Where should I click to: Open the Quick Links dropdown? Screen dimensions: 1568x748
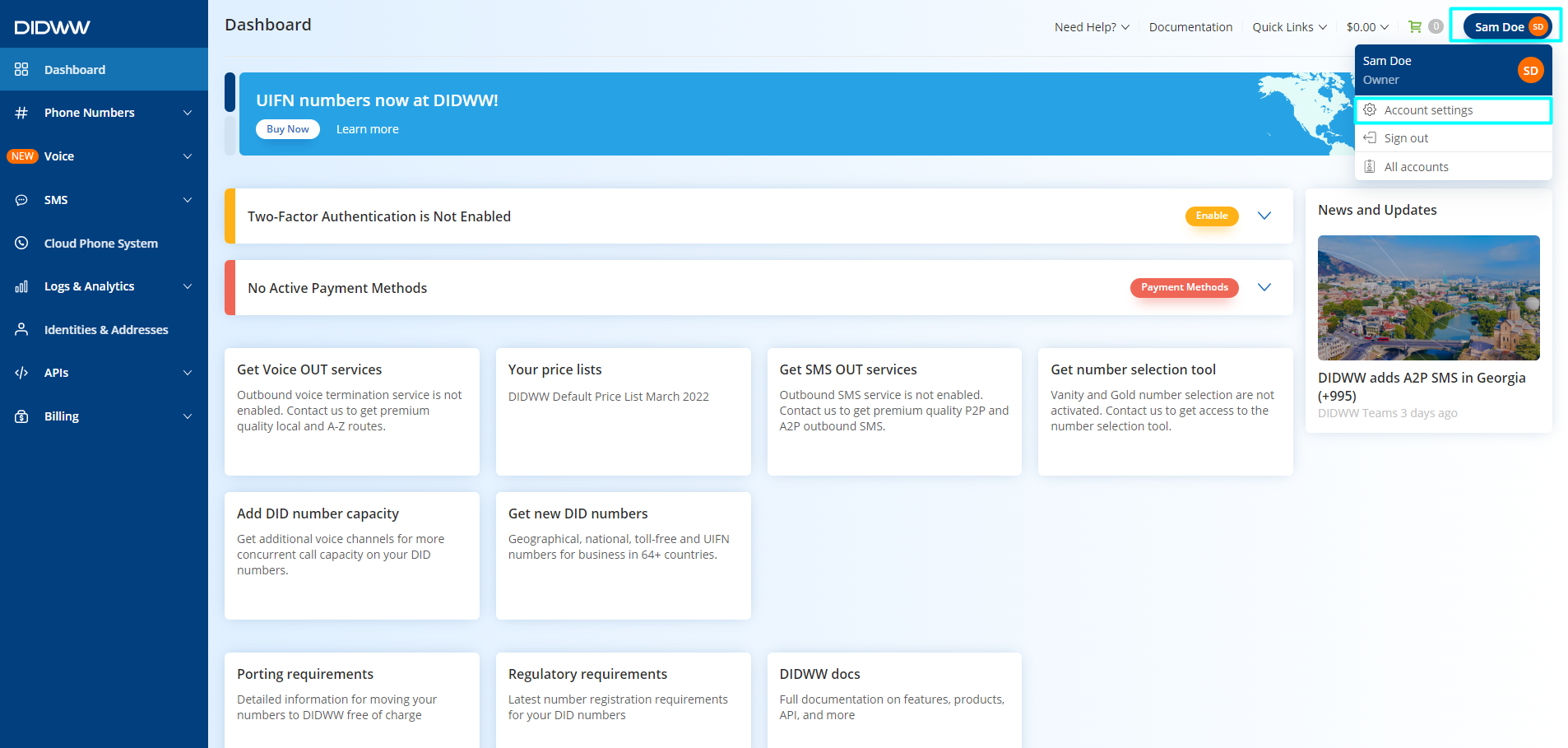(1289, 27)
